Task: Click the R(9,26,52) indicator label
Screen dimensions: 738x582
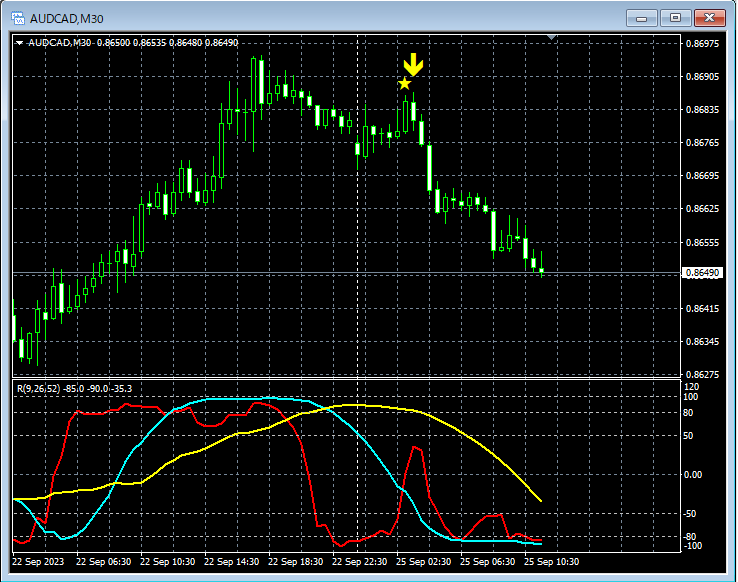Action: [39, 389]
